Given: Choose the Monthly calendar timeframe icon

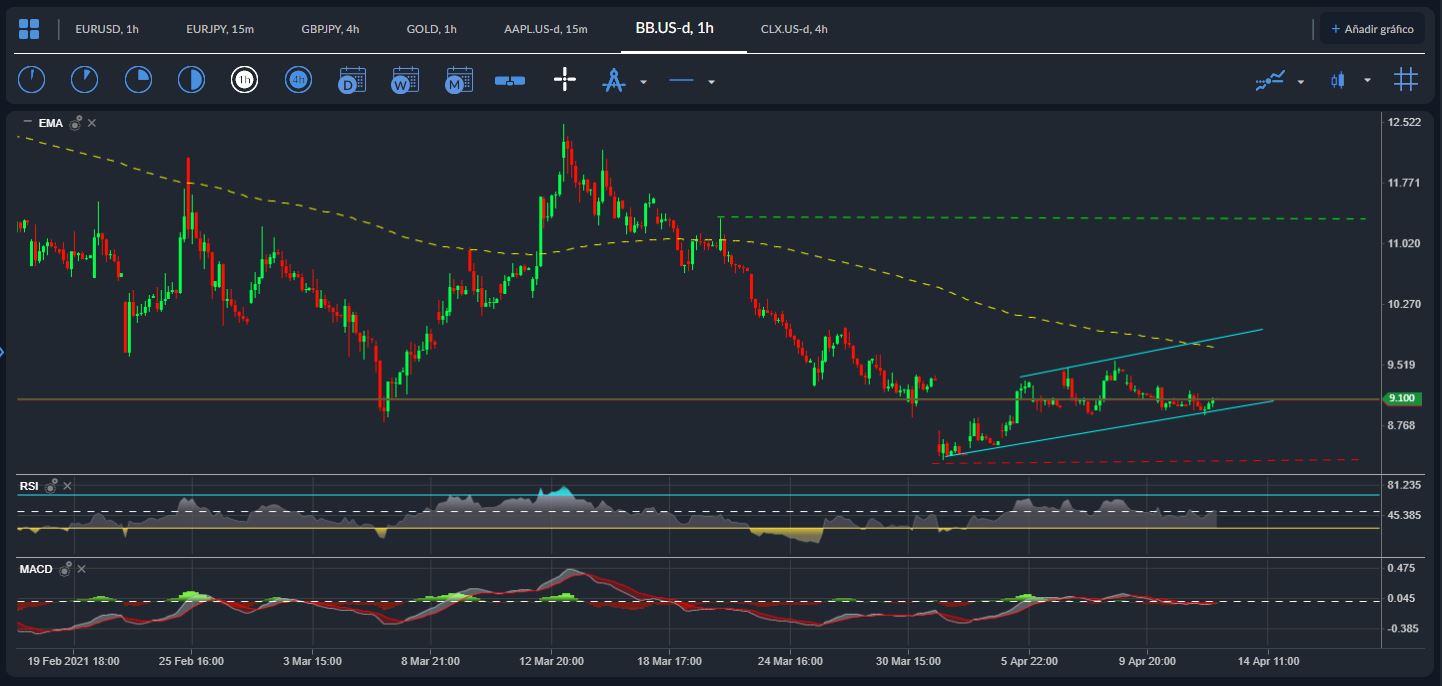Looking at the screenshot, I should pos(459,80).
